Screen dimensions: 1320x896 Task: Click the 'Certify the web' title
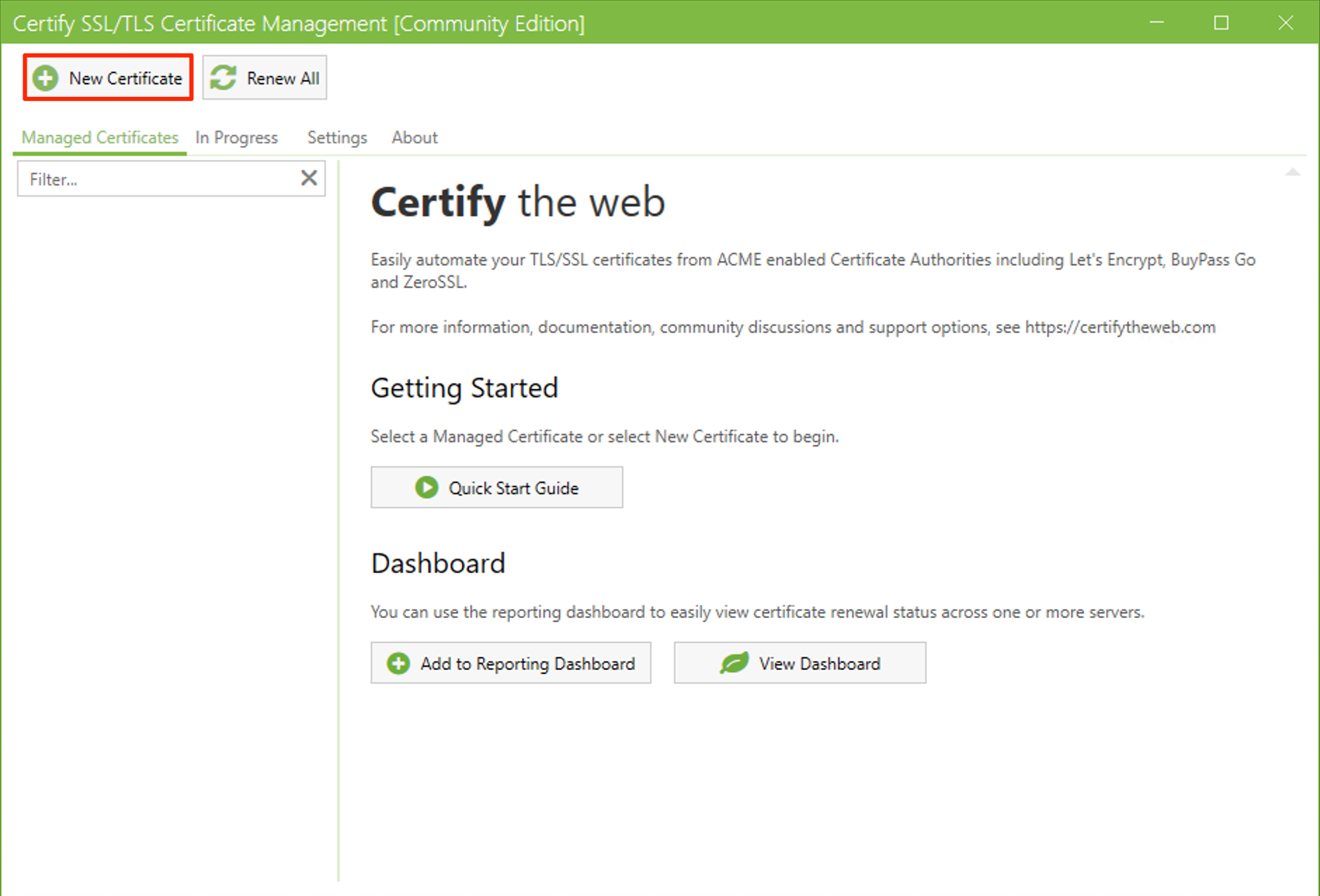coord(517,203)
